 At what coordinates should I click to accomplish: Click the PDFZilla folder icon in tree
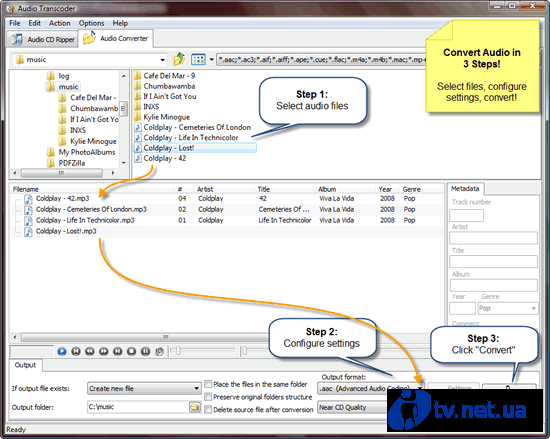[x=51, y=163]
